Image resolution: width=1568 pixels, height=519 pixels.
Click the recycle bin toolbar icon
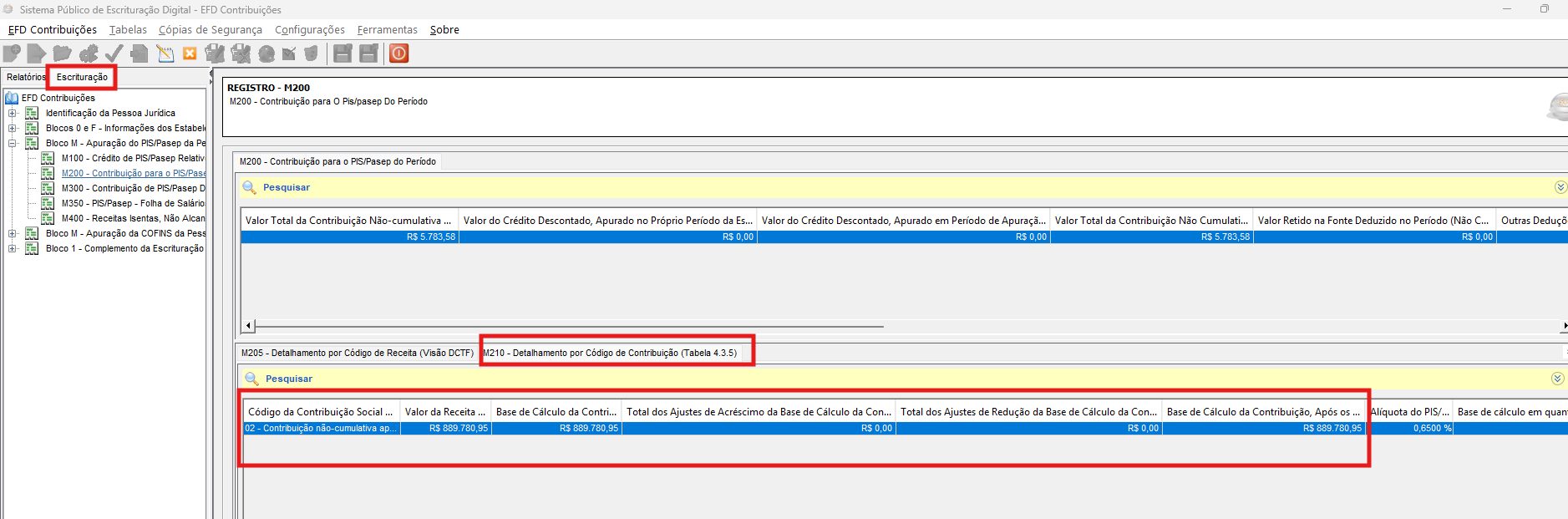[x=312, y=54]
